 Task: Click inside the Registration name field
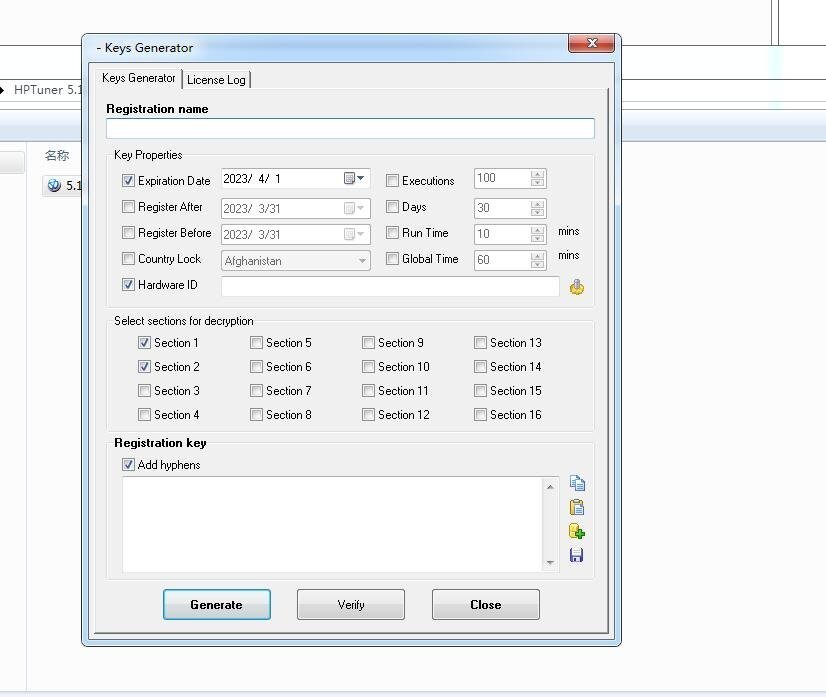click(x=348, y=128)
